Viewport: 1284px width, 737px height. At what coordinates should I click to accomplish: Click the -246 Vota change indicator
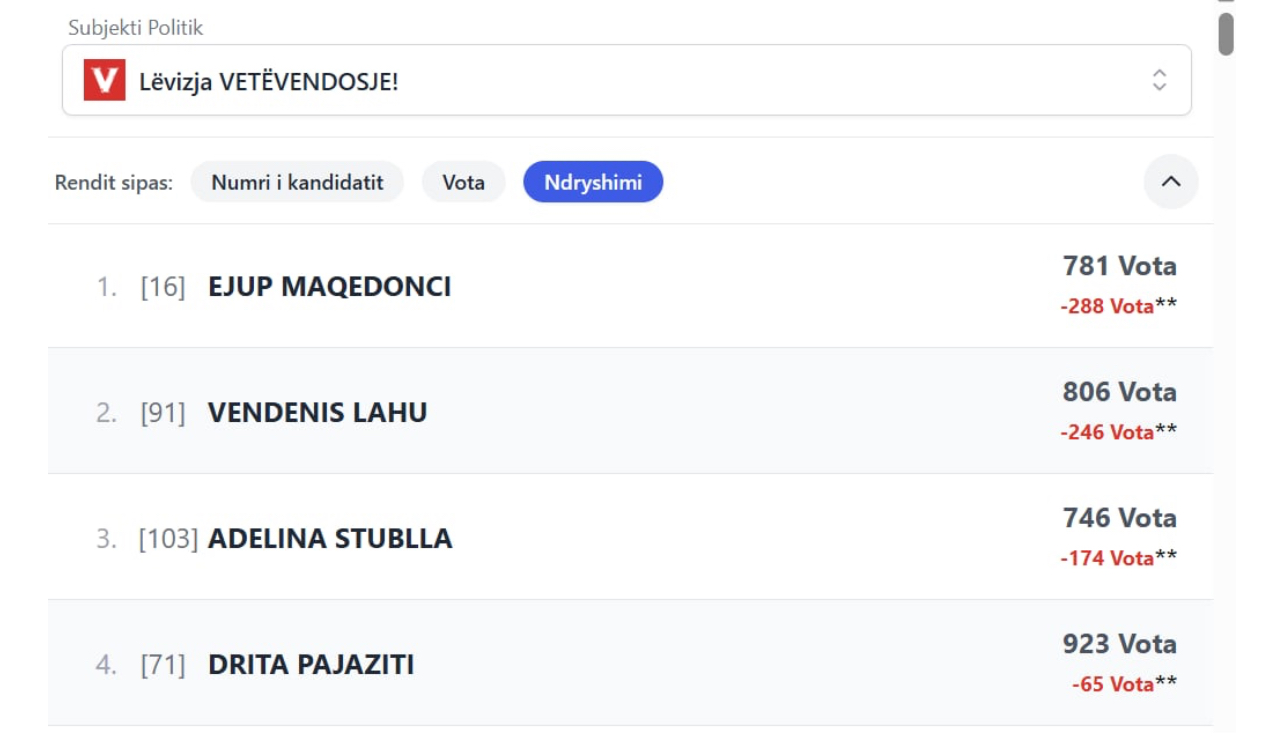[x=1107, y=432]
